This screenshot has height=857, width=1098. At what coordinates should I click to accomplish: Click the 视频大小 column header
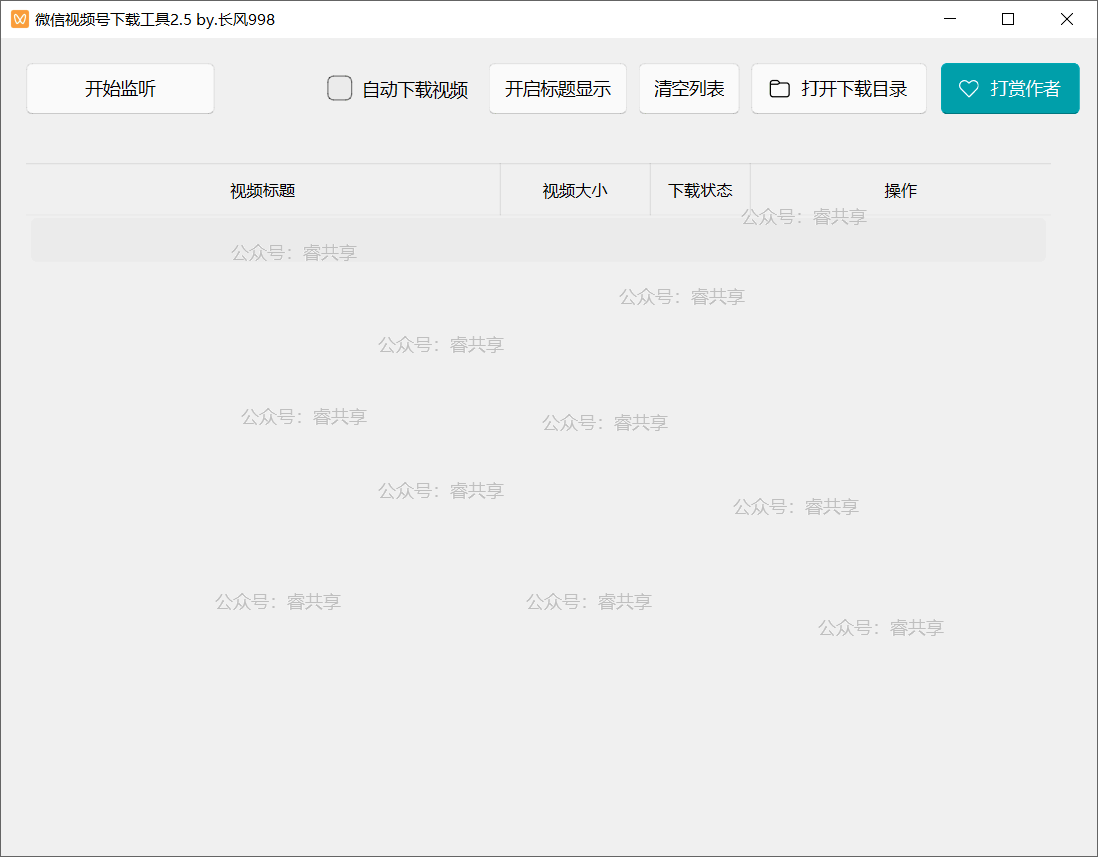[575, 190]
